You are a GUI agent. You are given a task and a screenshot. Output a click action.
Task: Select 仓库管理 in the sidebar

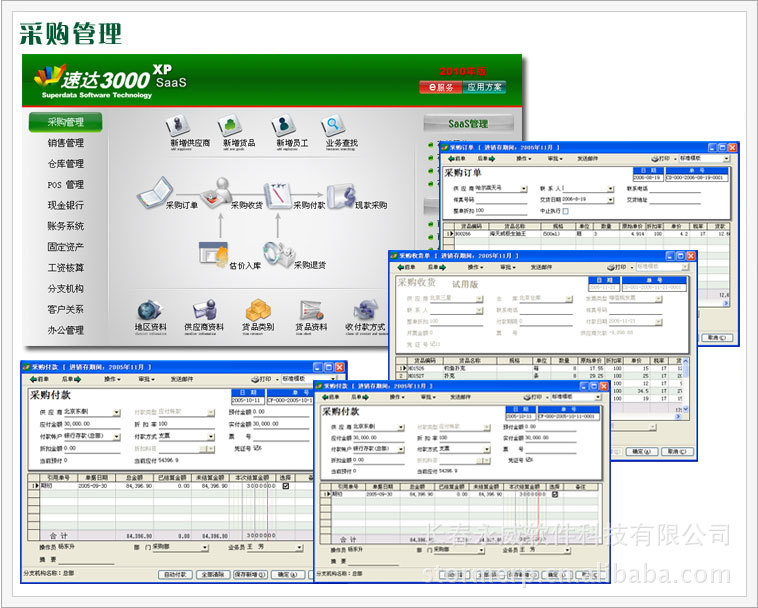point(65,163)
